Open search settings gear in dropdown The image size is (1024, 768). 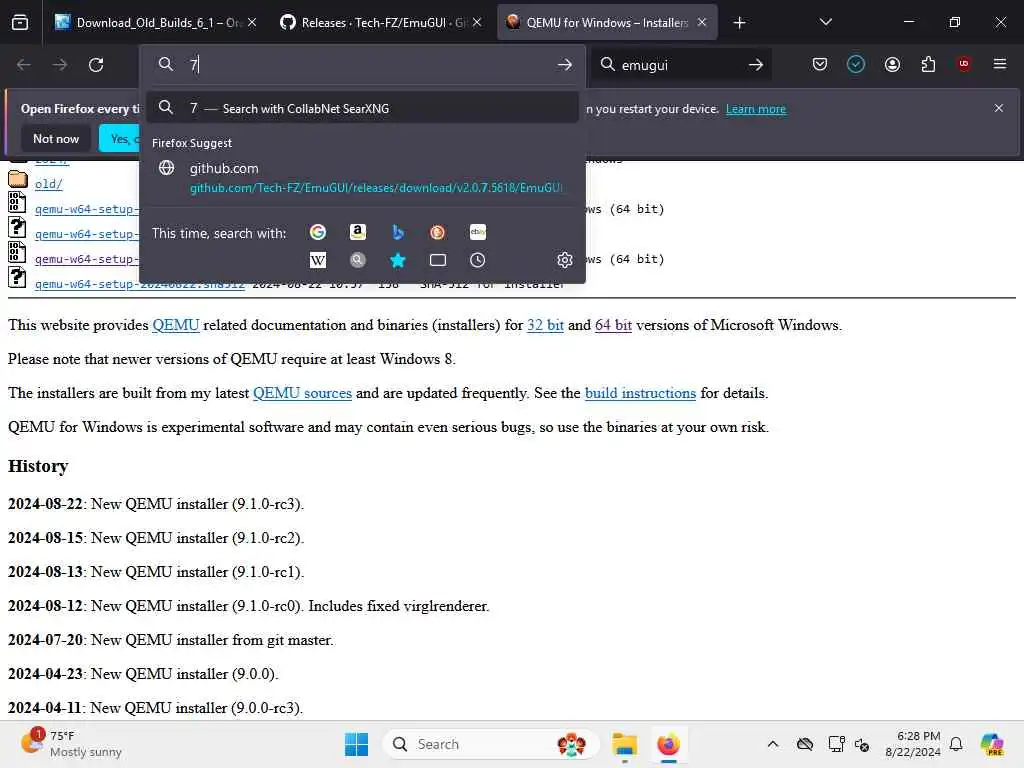click(x=565, y=261)
